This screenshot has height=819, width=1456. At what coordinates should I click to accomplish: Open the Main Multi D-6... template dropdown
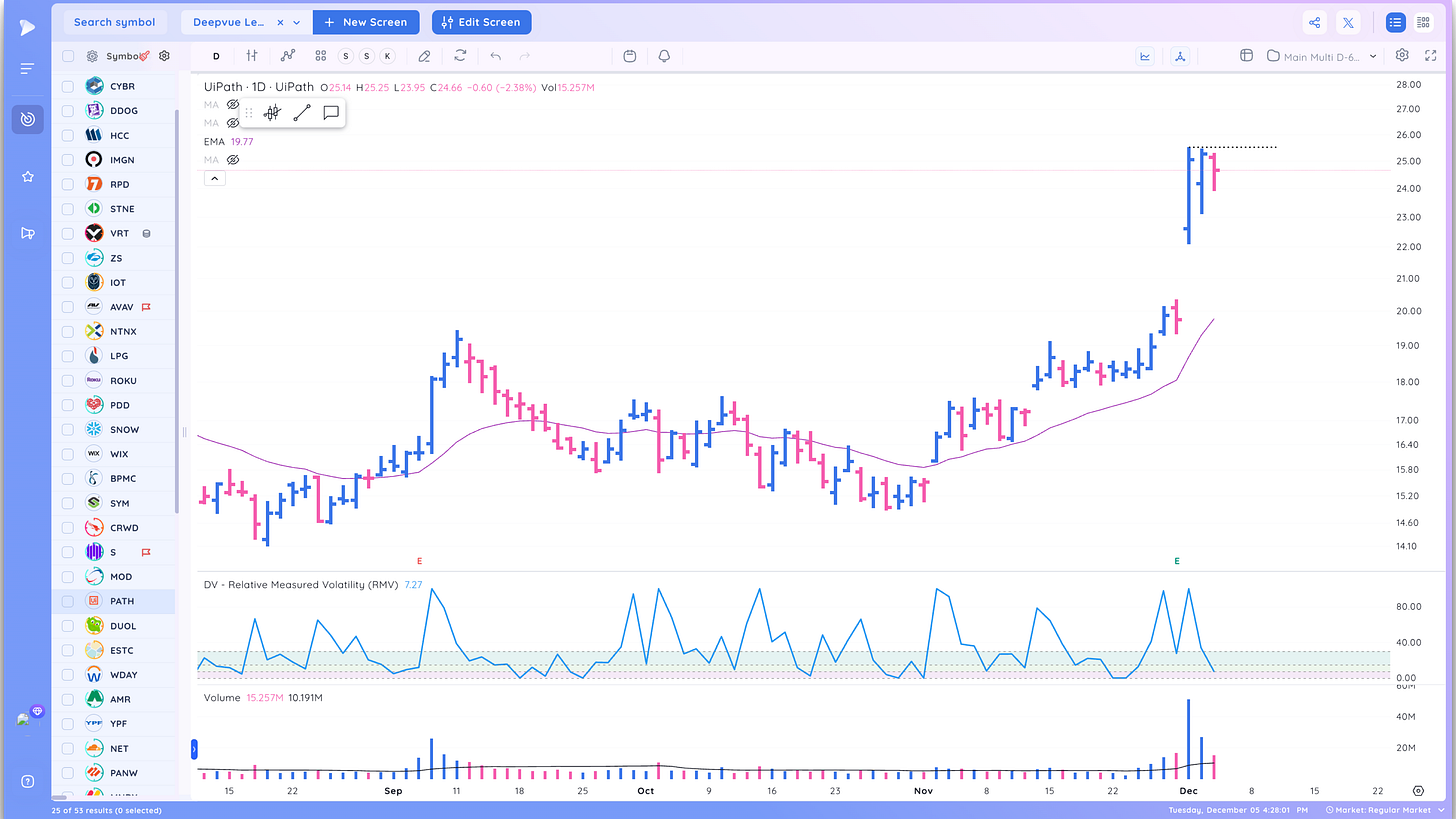(1323, 56)
